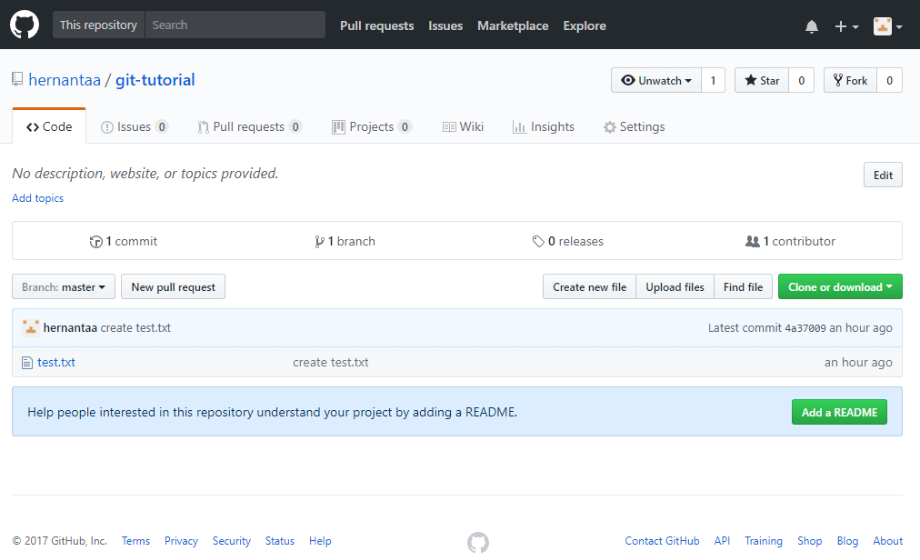Open commit hash 4a37009
Viewport: 920px width, 560px height.
tap(805, 328)
